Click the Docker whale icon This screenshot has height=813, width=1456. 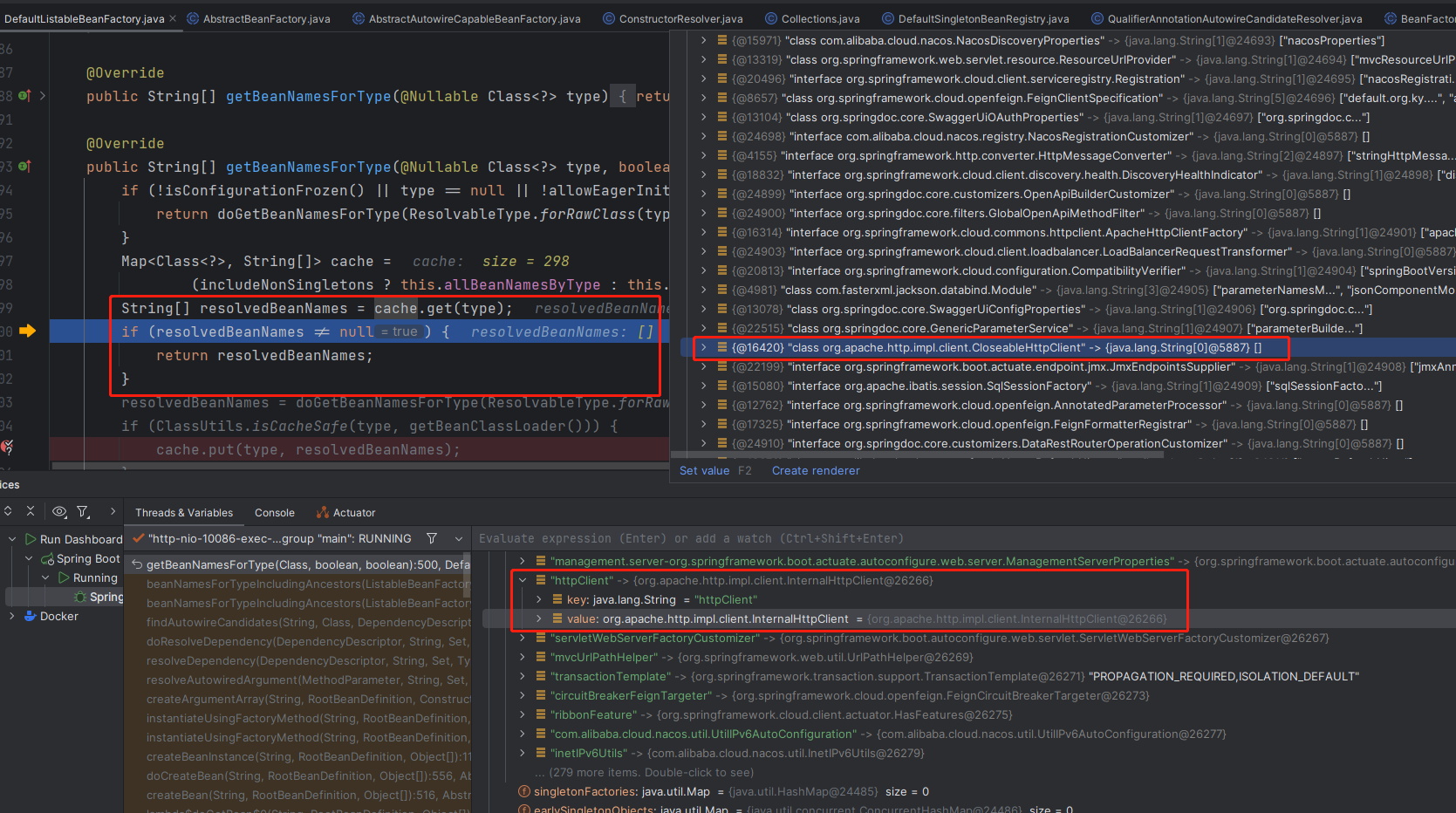(31, 616)
